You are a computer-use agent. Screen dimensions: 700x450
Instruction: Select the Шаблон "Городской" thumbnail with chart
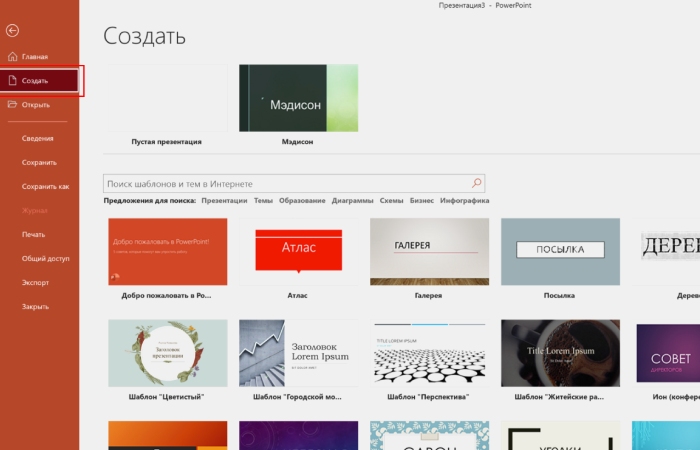298,353
